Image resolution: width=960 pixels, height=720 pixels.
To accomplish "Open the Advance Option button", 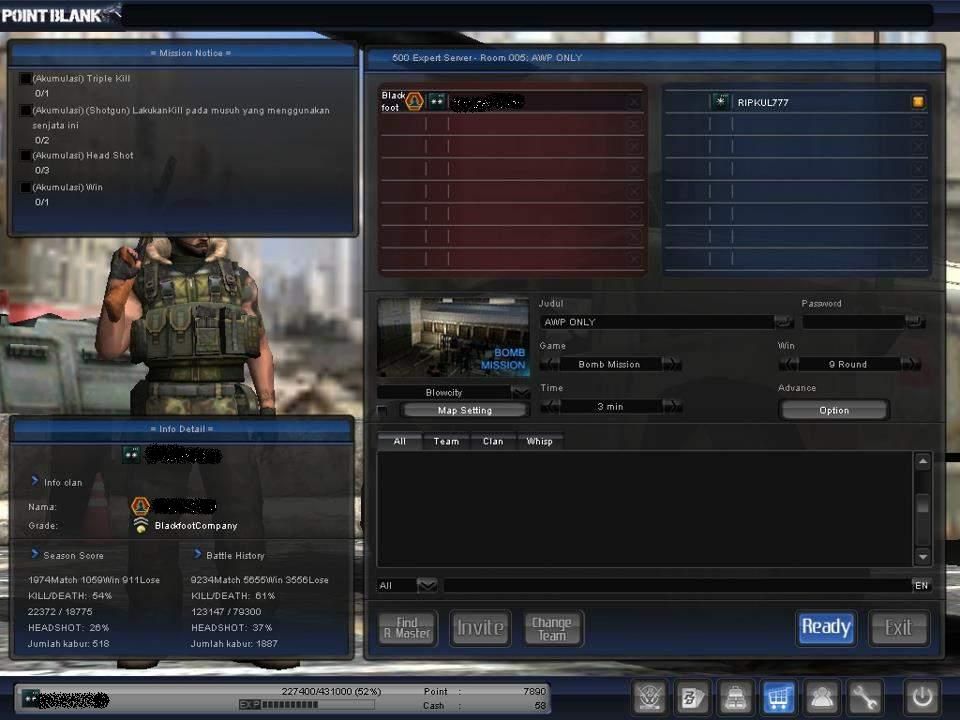I will click(x=834, y=410).
